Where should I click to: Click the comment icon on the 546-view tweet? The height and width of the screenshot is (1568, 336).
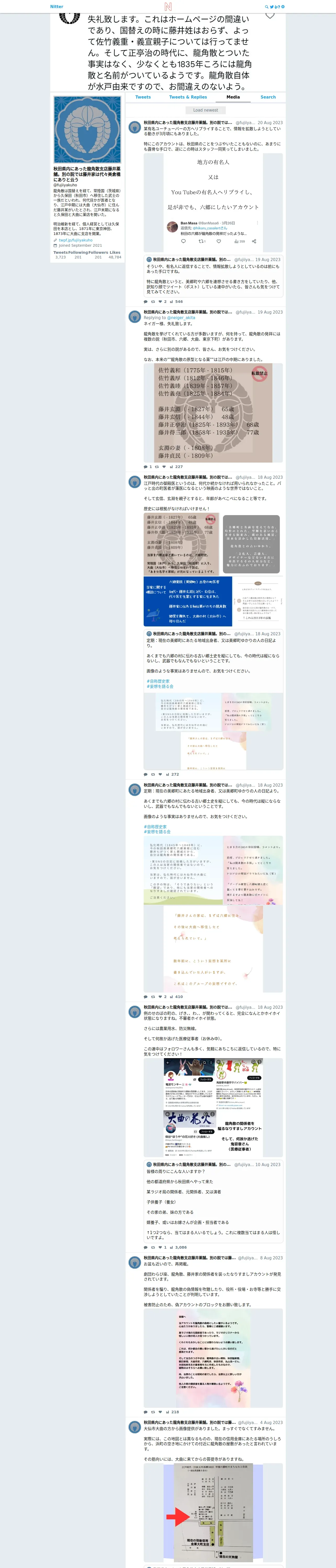pos(146,301)
